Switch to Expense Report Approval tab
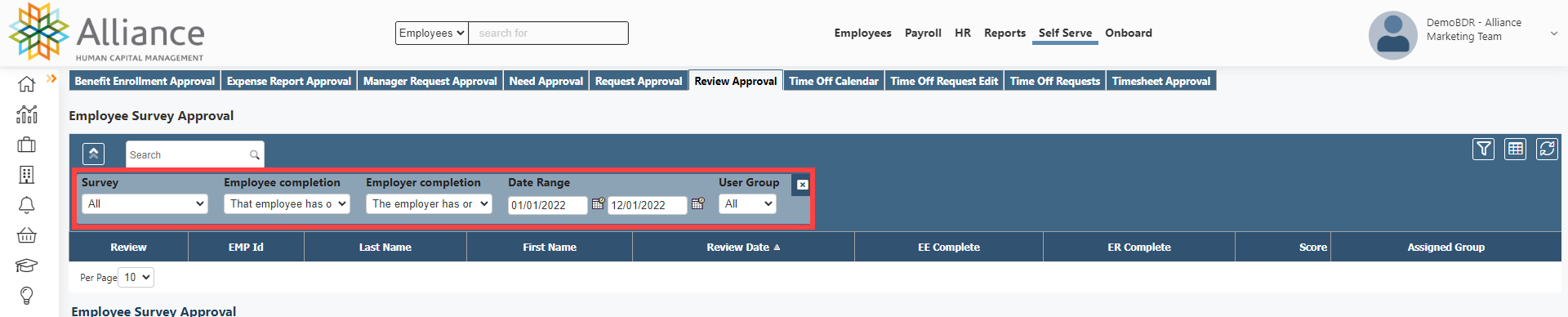 [x=289, y=81]
